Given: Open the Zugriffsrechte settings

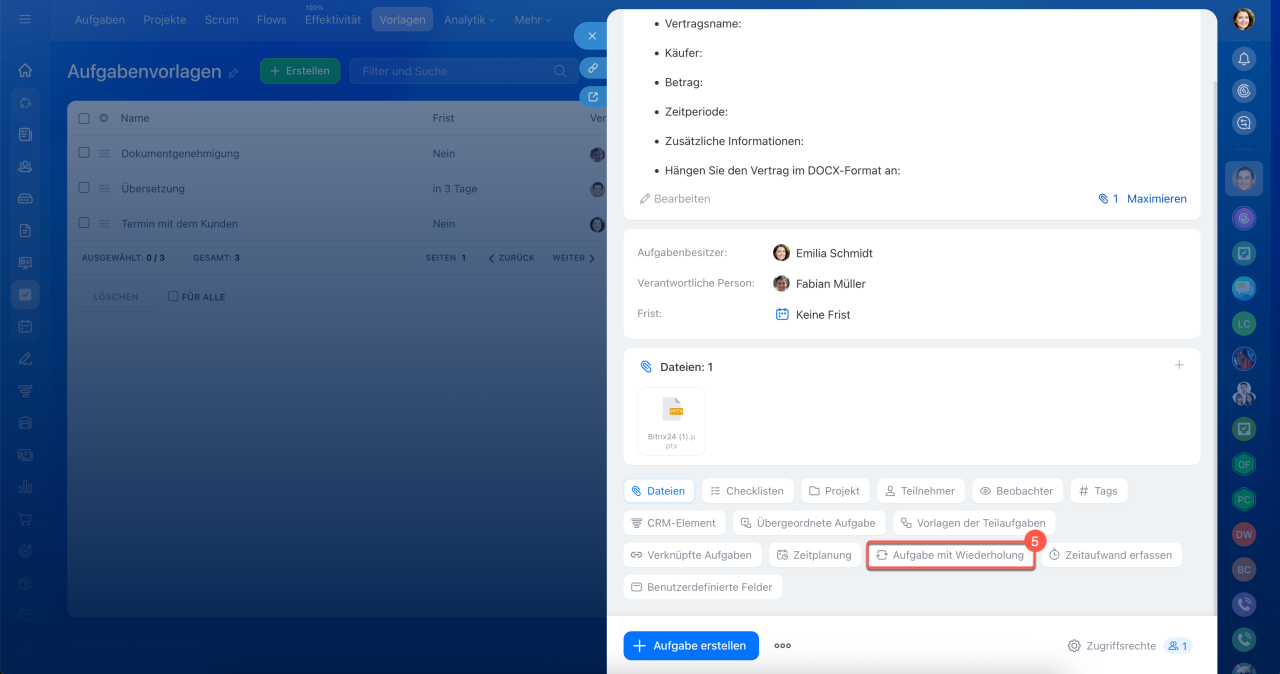Looking at the screenshot, I should [x=1112, y=646].
